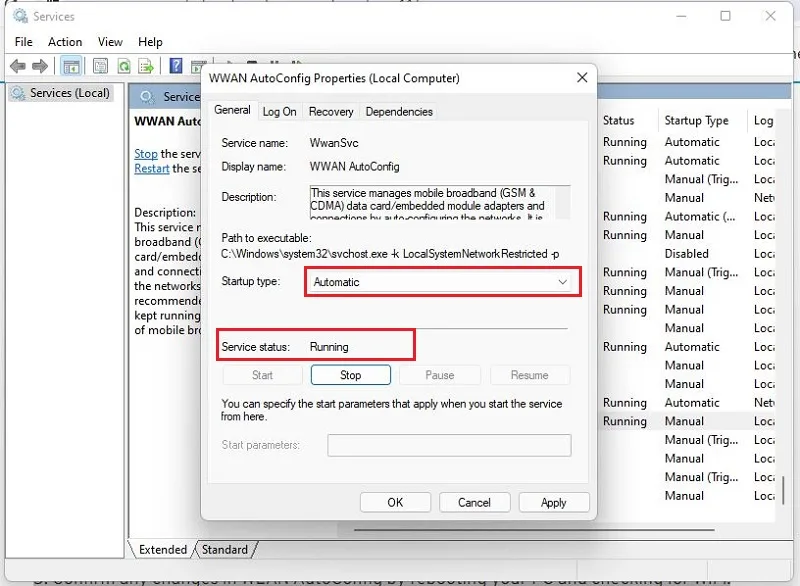Click the Forward arrow toolbar icon
800x586 pixels.
[40, 66]
